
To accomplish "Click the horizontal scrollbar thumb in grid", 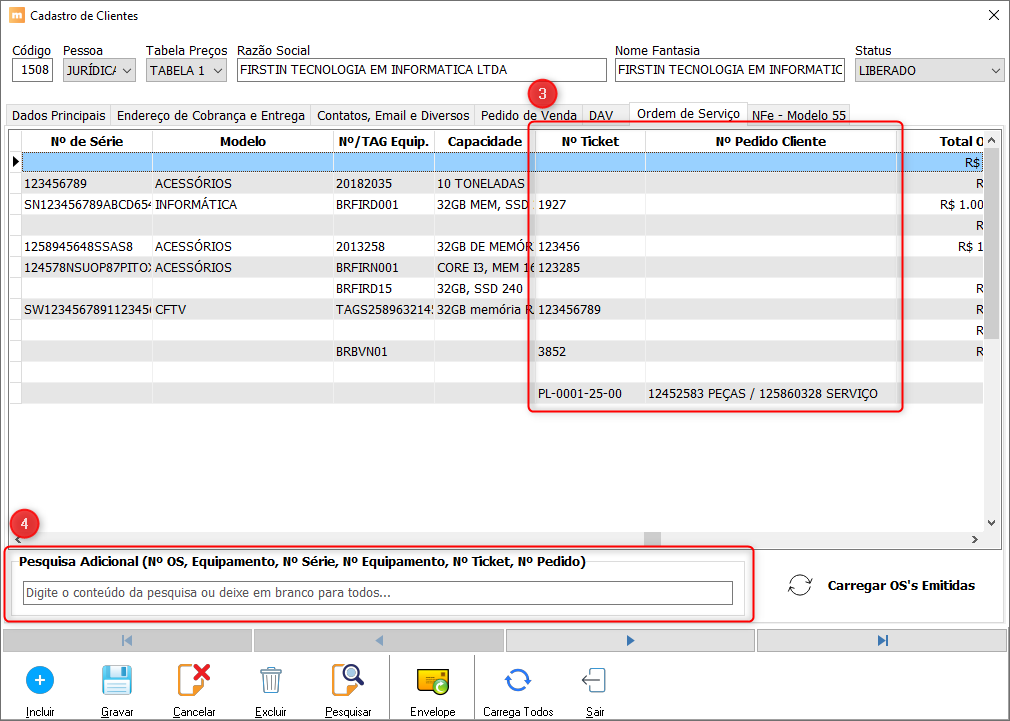I will pyautogui.click(x=652, y=539).
